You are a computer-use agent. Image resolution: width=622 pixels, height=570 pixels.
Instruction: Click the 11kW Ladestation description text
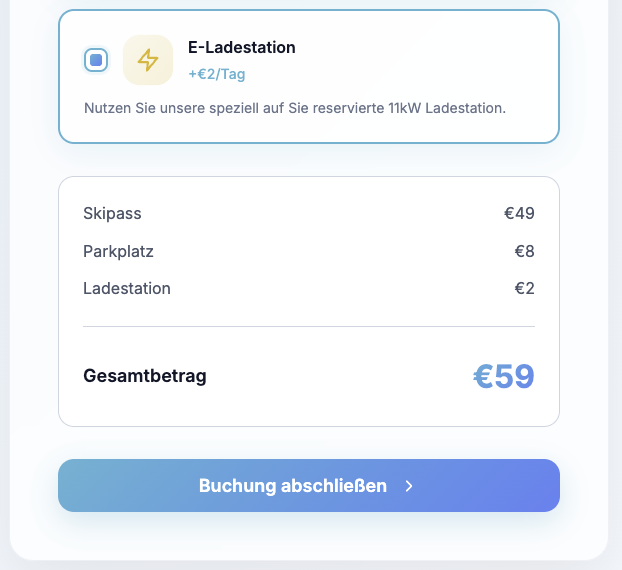pyautogui.click(x=295, y=107)
